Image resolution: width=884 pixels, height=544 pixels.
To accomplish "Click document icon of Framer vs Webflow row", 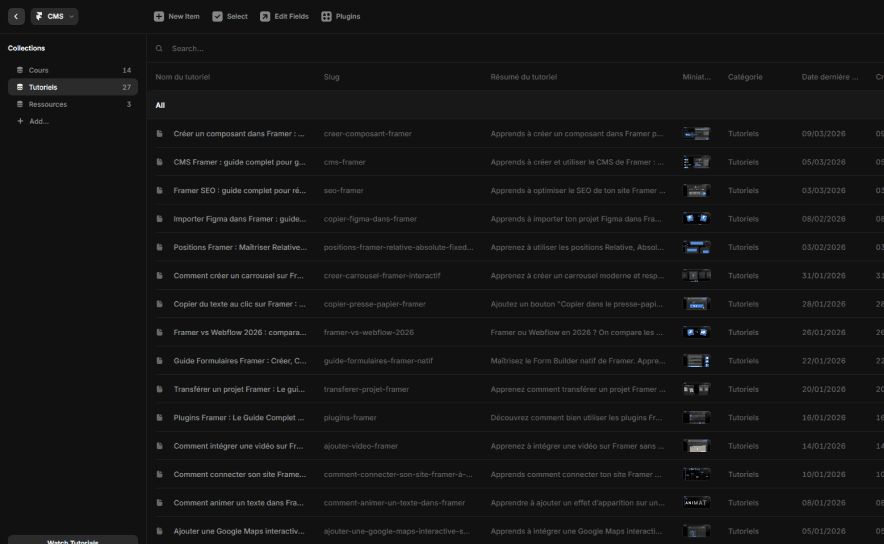I will point(160,332).
